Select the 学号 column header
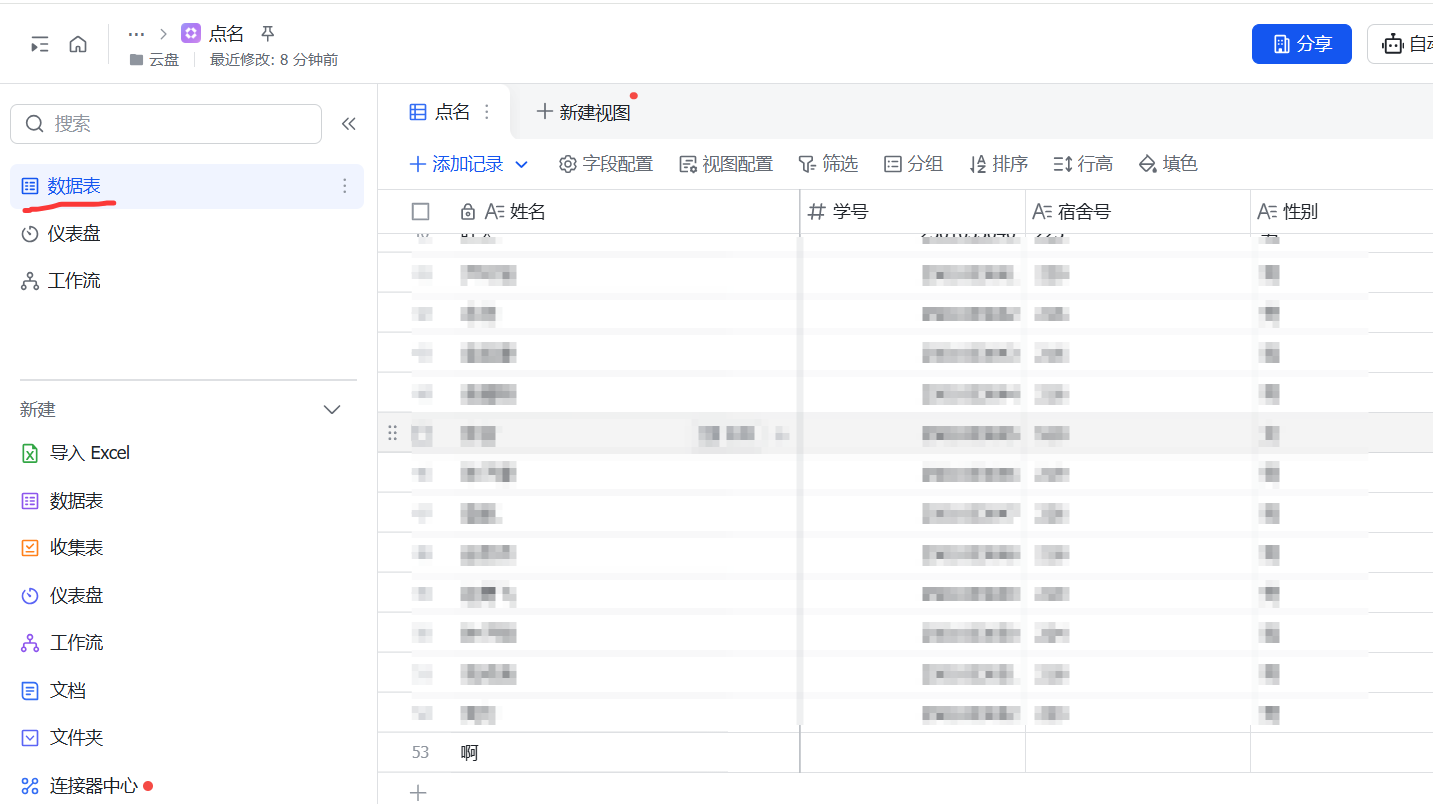1433x804 pixels. pos(913,212)
